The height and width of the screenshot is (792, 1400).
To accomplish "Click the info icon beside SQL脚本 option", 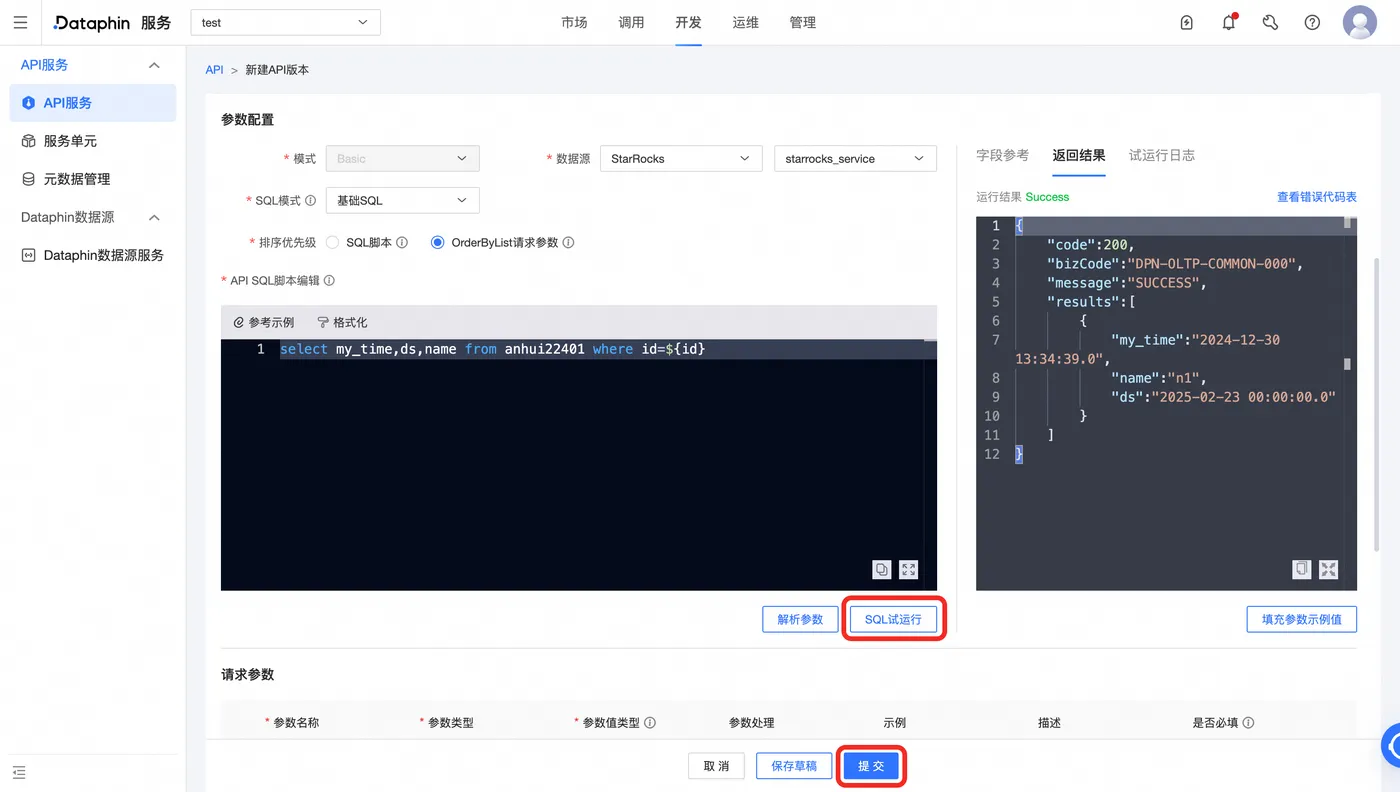I will [402, 242].
